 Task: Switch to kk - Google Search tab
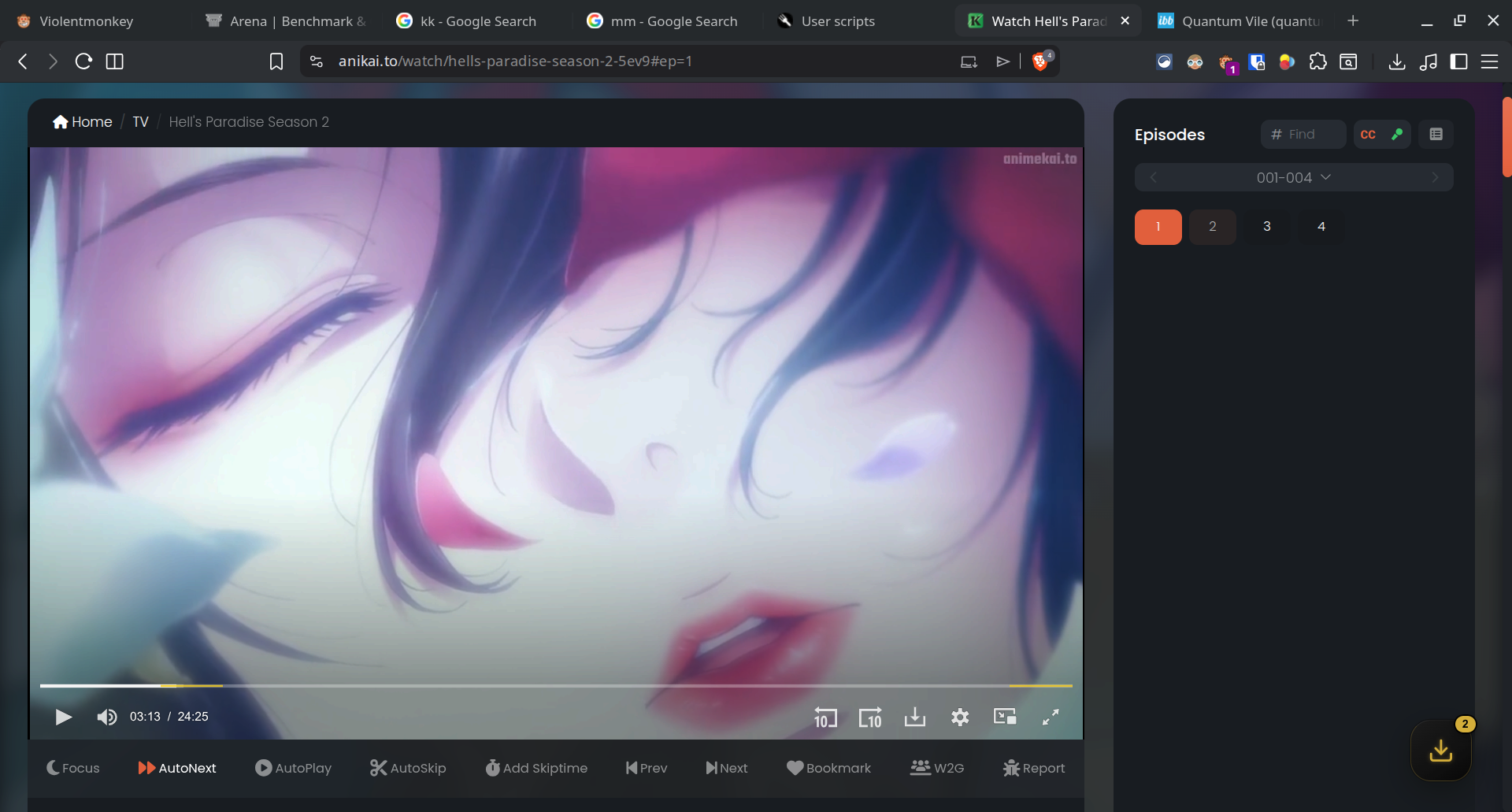(477, 21)
